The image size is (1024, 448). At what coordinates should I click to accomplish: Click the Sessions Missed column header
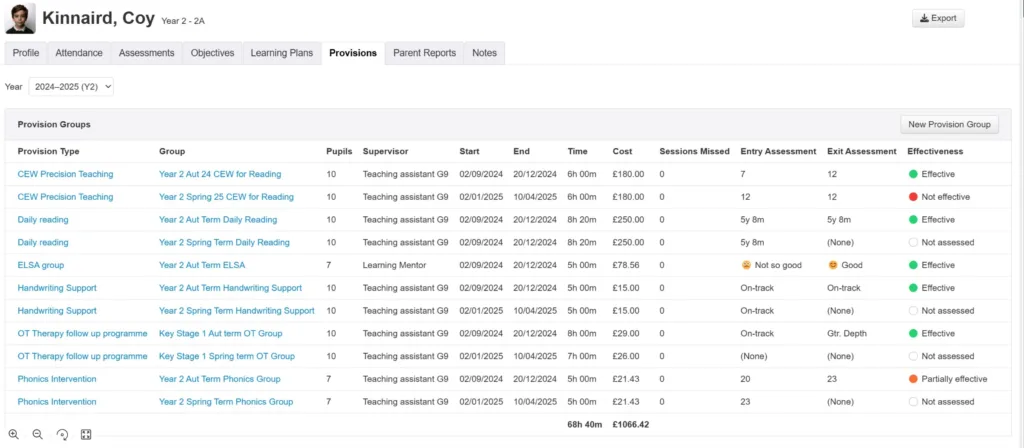tap(694, 152)
